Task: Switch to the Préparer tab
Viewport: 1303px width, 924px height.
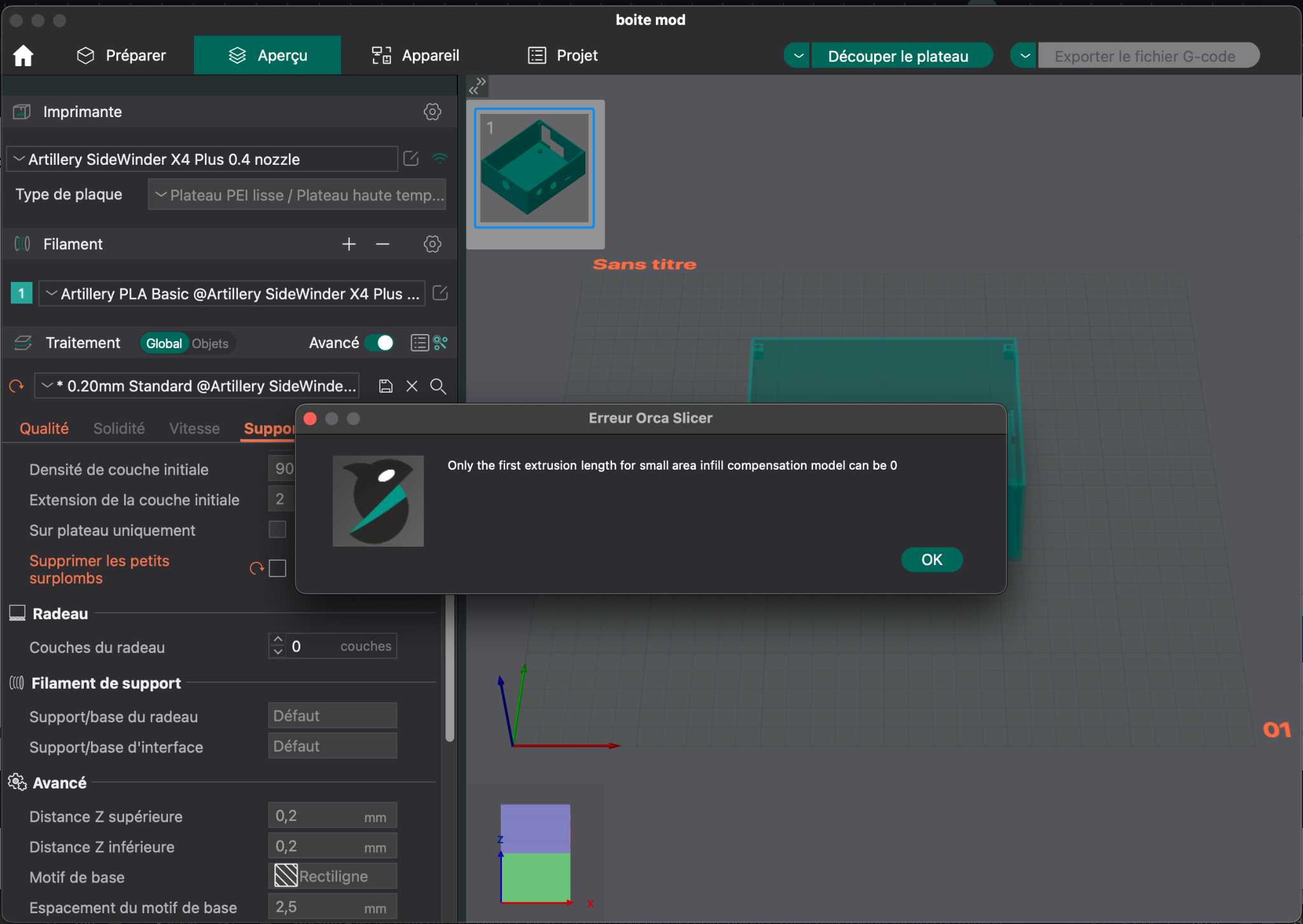Action: [121, 56]
